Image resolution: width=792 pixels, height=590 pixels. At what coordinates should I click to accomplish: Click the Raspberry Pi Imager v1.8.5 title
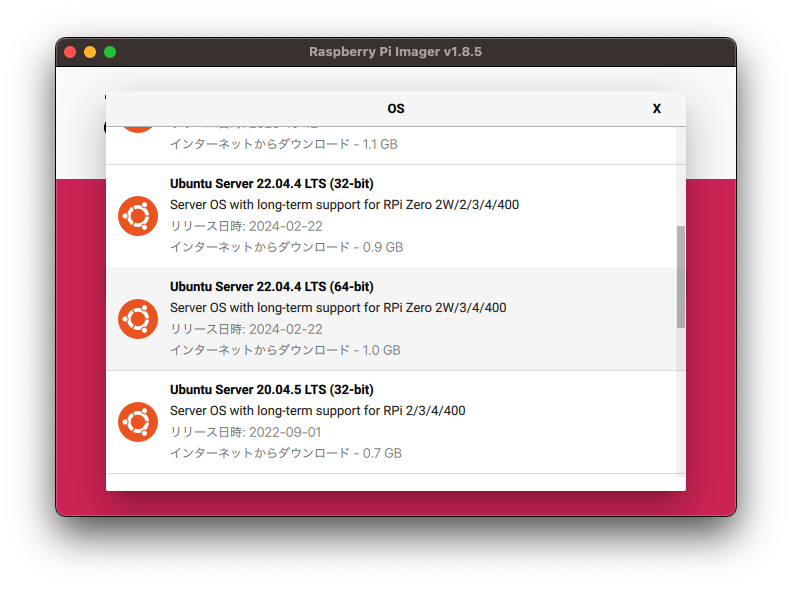coord(395,52)
